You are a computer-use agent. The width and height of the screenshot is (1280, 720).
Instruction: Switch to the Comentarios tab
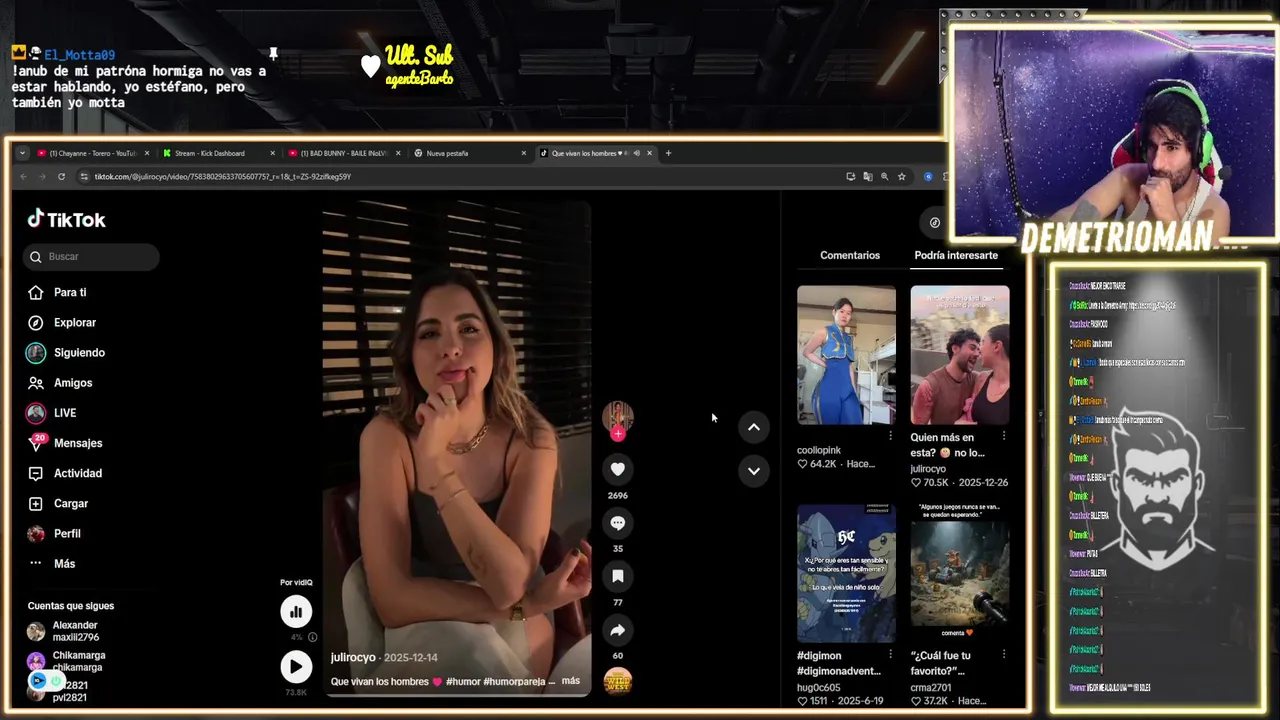[x=850, y=255]
